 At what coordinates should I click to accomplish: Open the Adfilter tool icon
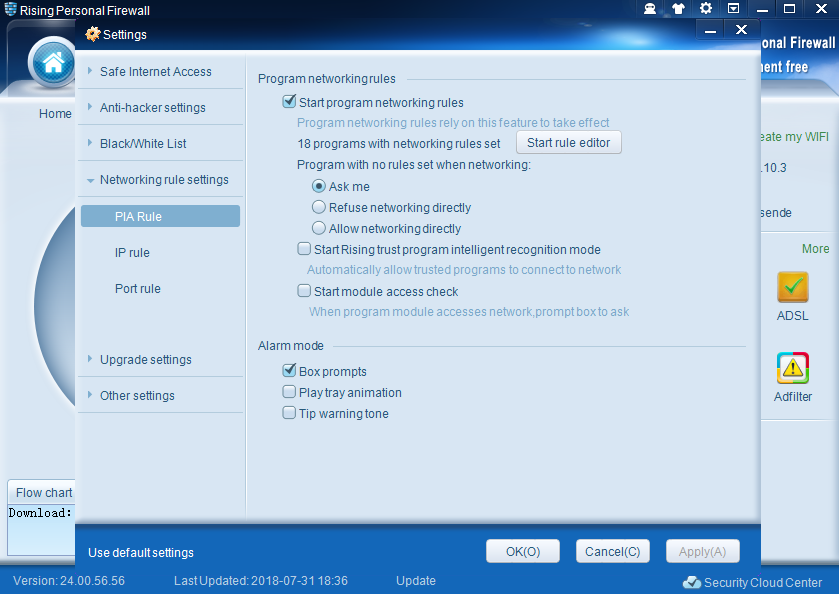[x=792, y=368]
